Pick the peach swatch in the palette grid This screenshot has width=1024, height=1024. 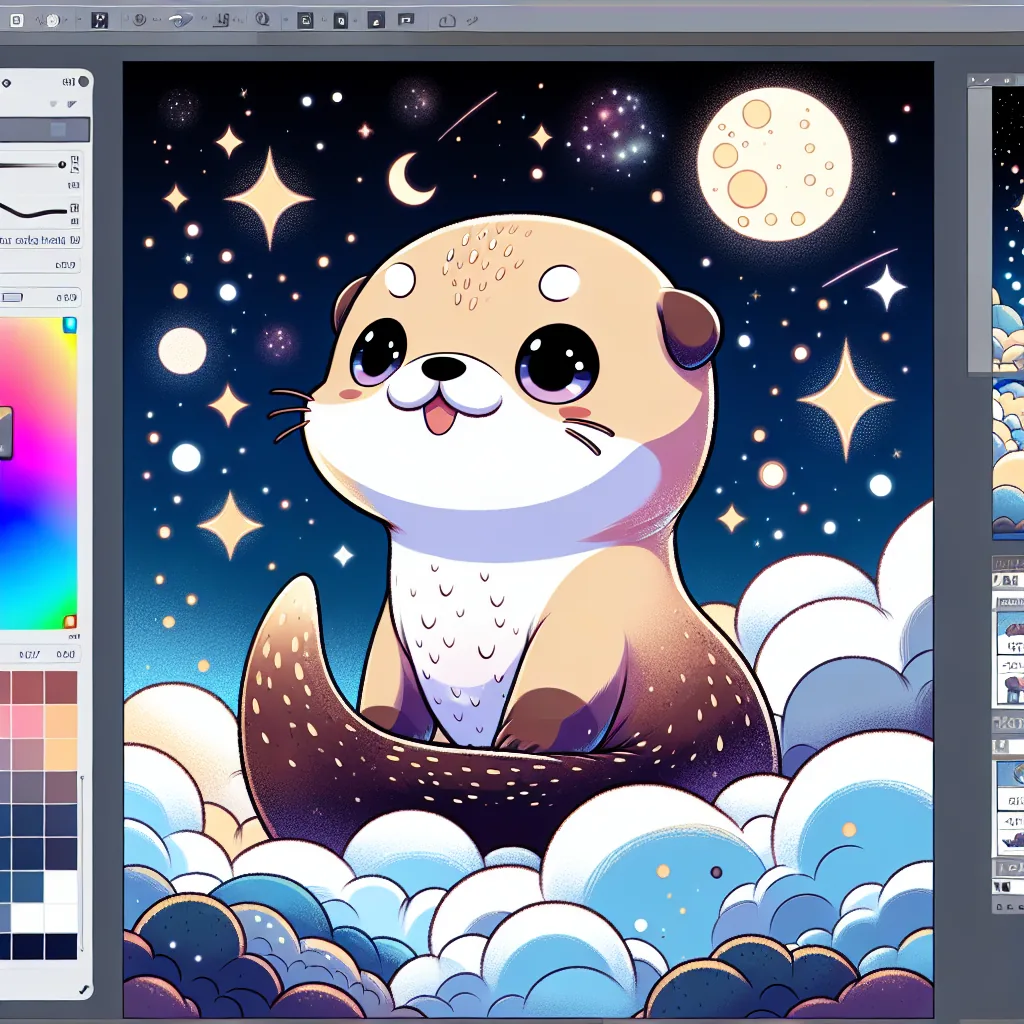click(61, 720)
